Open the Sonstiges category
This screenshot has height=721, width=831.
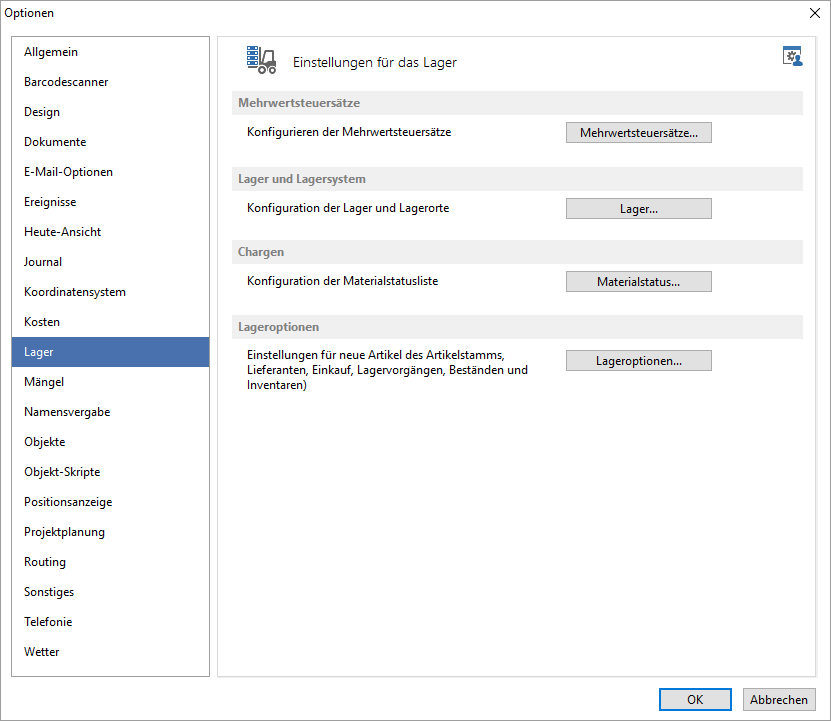pyautogui.click(x=110, y=592)
